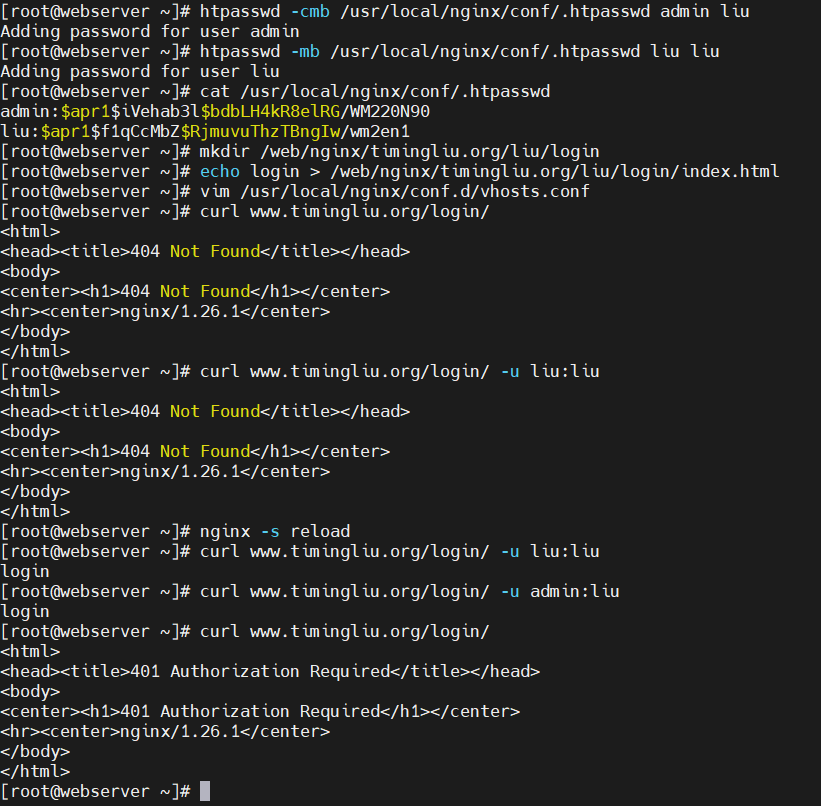This screenshot has height=806, width=821.
Task: Select the admin apr1 hash line
Action: click(215, 112)
